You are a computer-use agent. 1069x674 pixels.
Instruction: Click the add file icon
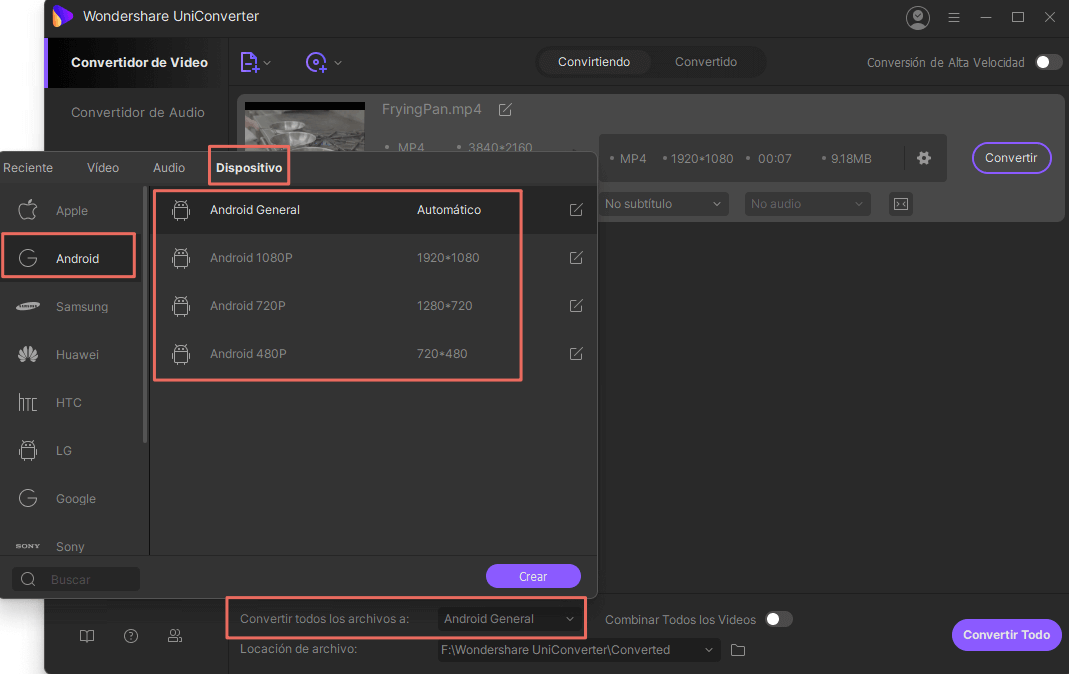point(250,62)
